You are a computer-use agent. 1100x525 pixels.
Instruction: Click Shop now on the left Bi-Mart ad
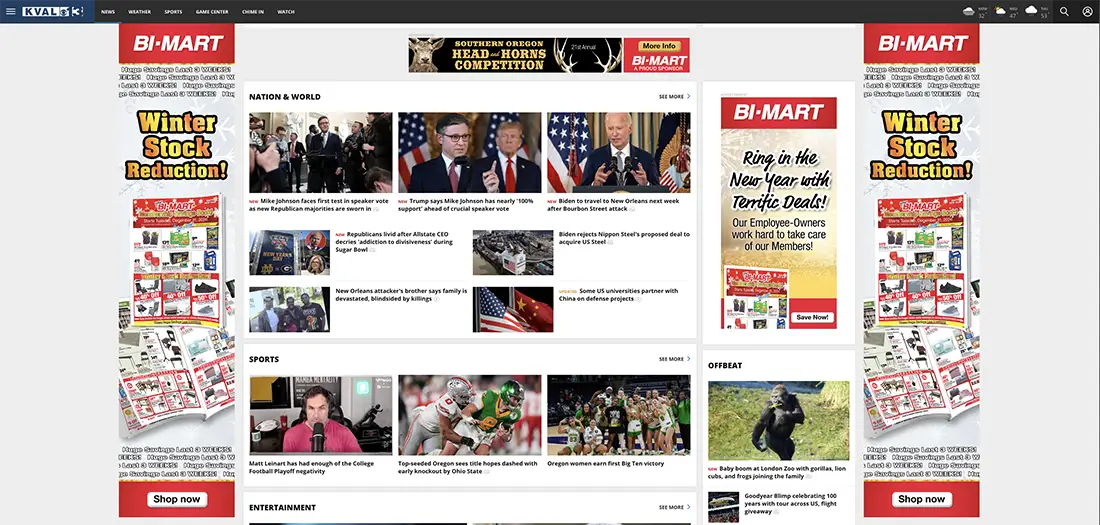pyautogui.click(x=177, y=500)
